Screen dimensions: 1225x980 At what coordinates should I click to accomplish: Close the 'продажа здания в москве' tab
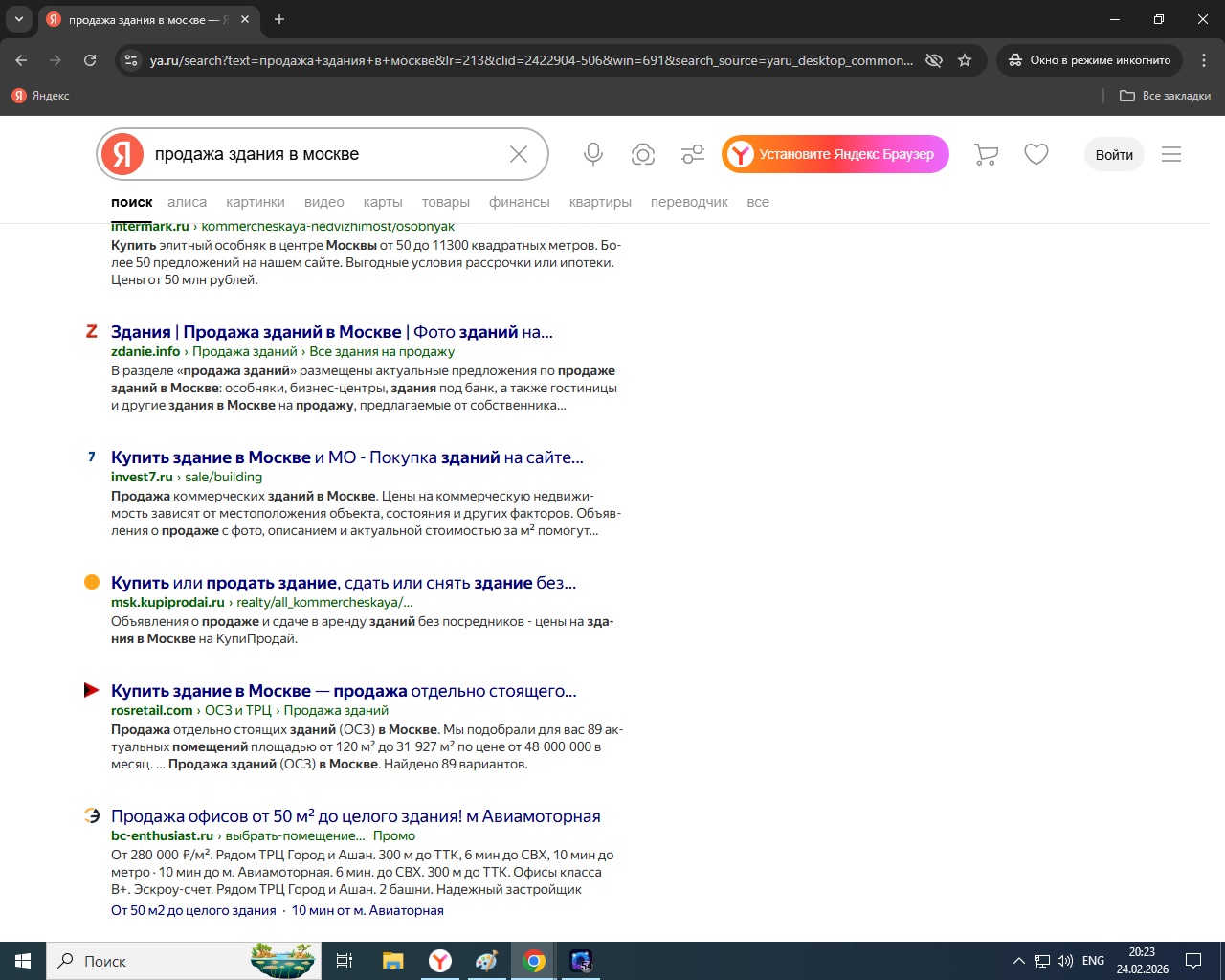click(x=245, y=19)
